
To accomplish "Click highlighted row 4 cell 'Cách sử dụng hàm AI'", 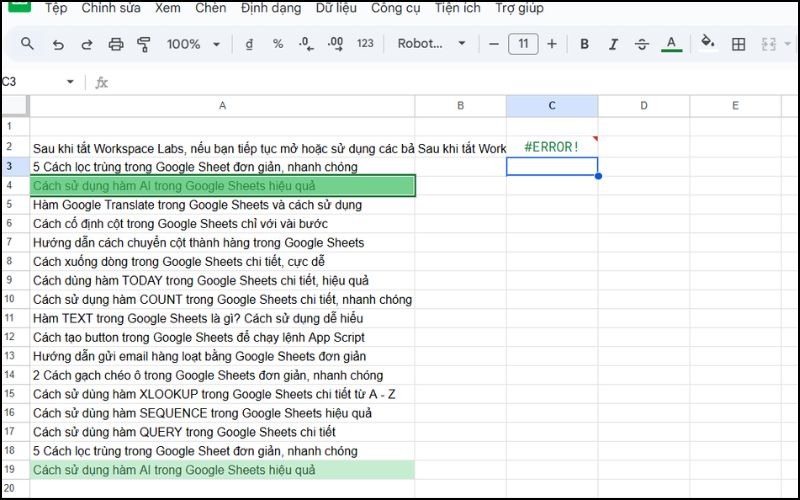I will pos(222,185).
